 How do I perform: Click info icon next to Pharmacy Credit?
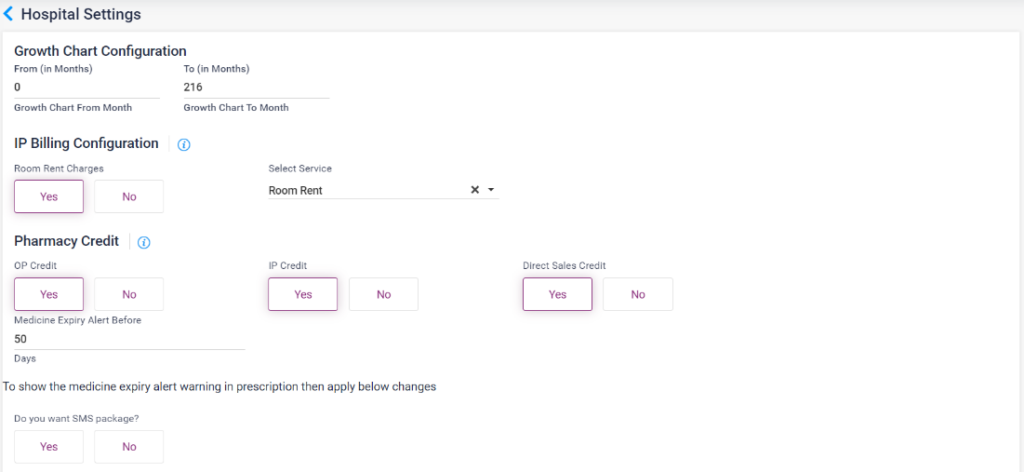[143, 242]
